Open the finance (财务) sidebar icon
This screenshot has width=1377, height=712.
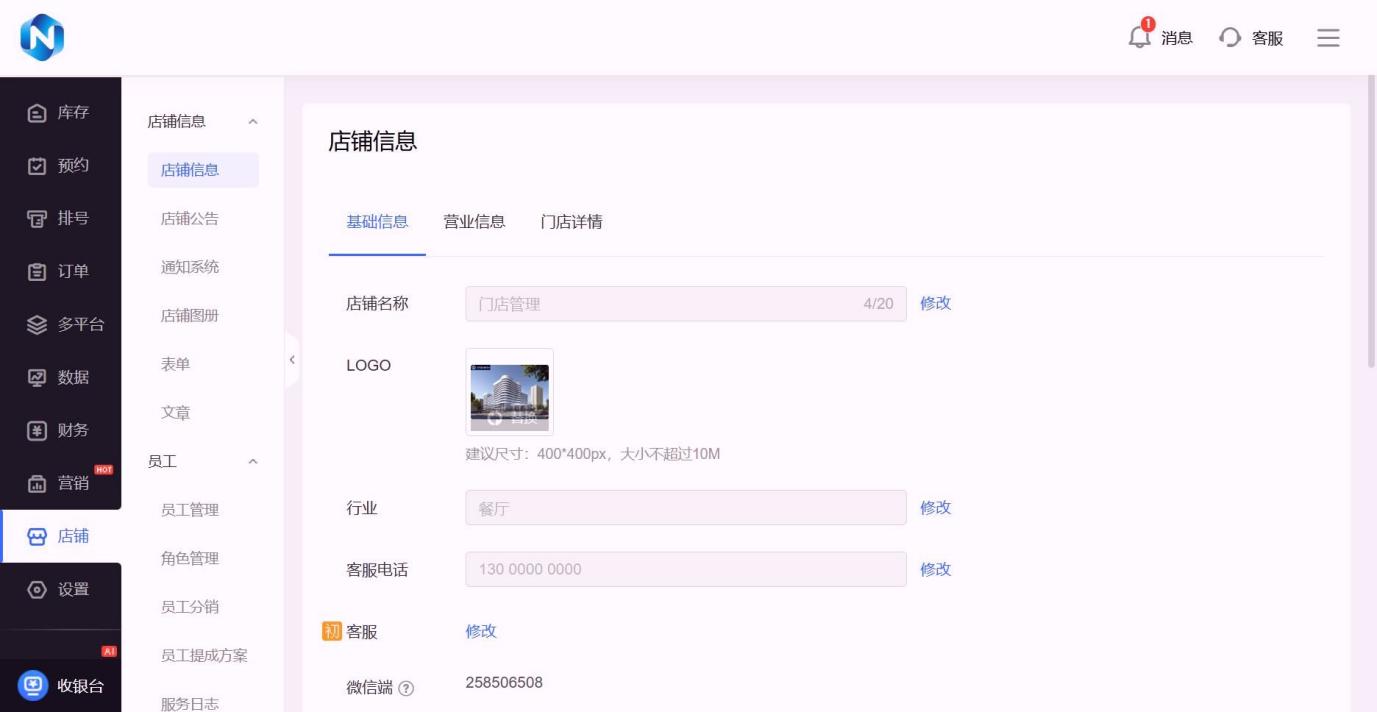(x=37, y=431)
